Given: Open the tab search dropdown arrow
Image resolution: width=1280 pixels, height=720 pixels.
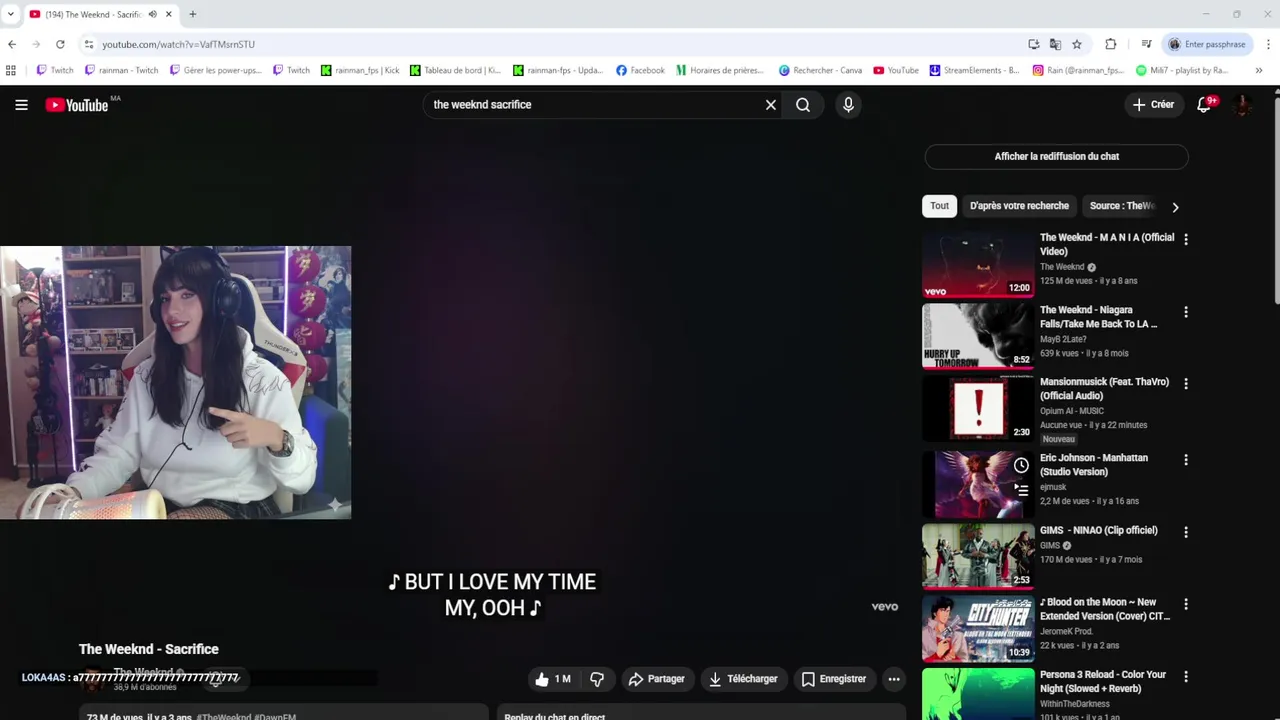Looking at the screenshot, I should pyautogui.click(x=11, y=14).
